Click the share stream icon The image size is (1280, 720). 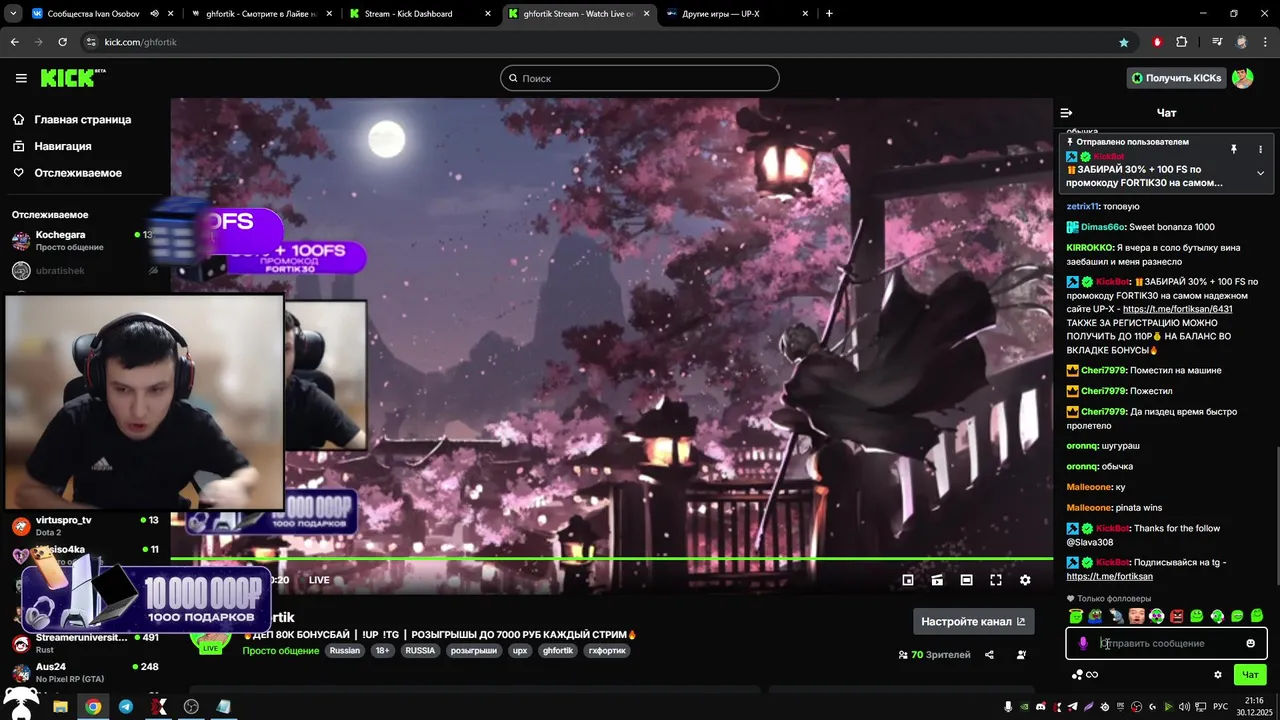pos(989,655)
